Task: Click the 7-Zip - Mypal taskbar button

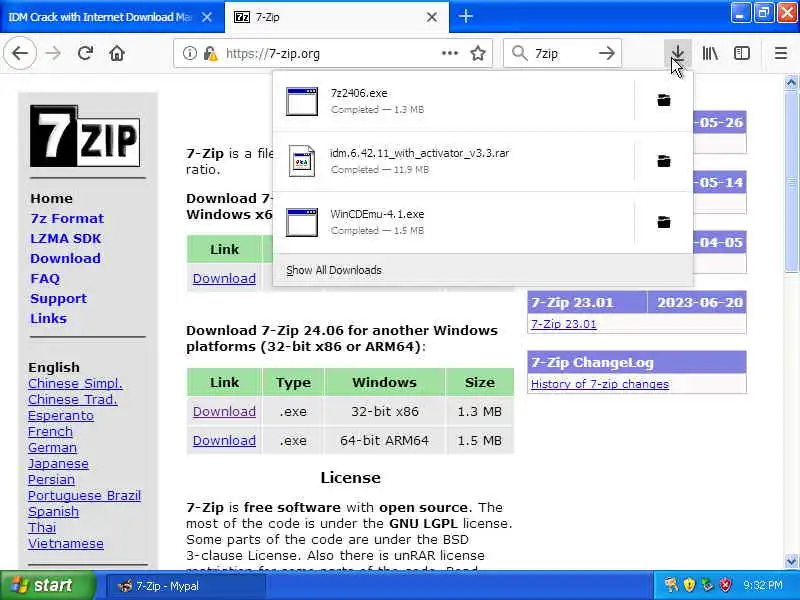Action: [186, 586]
